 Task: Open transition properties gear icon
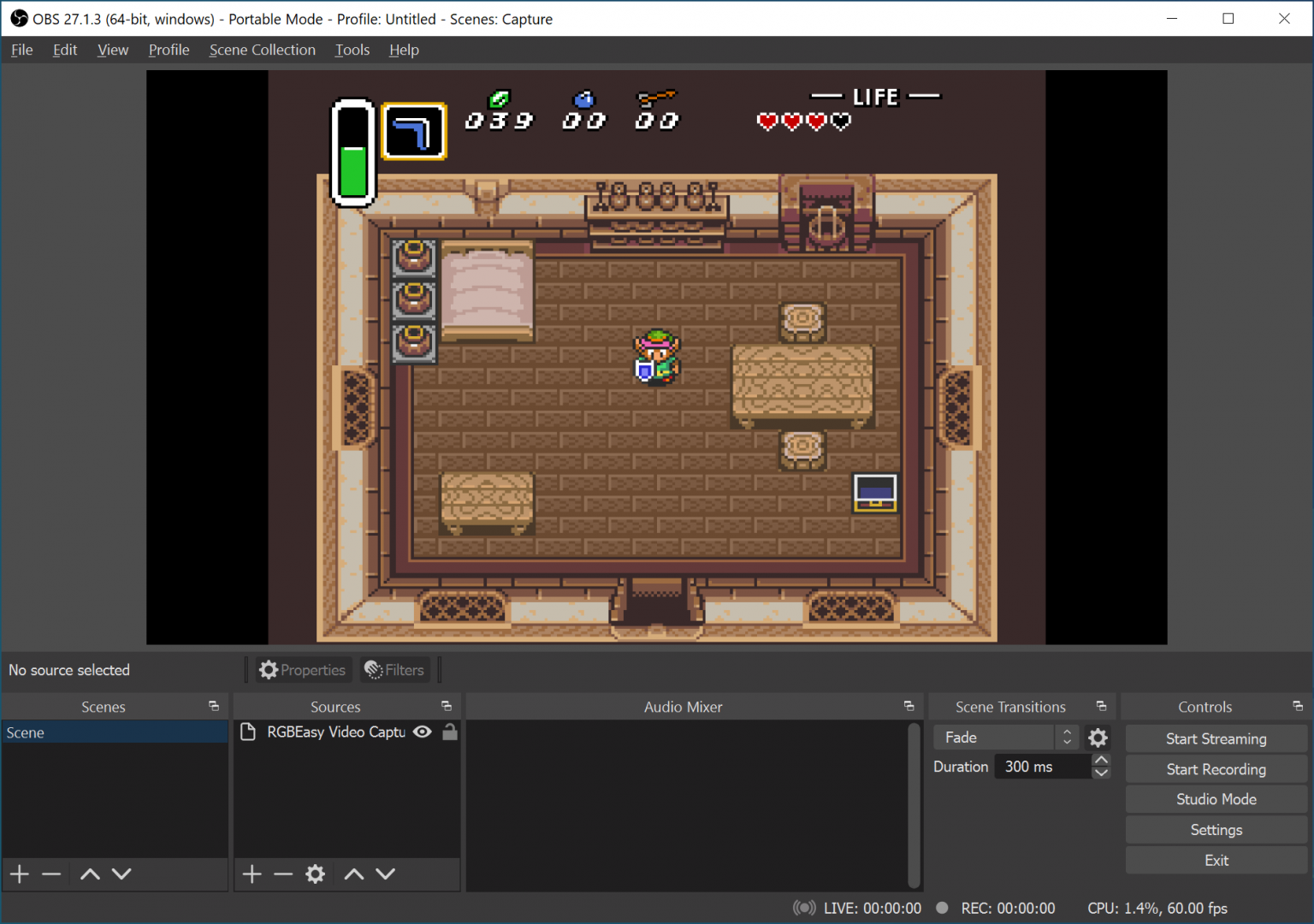tap(1098, 737)
